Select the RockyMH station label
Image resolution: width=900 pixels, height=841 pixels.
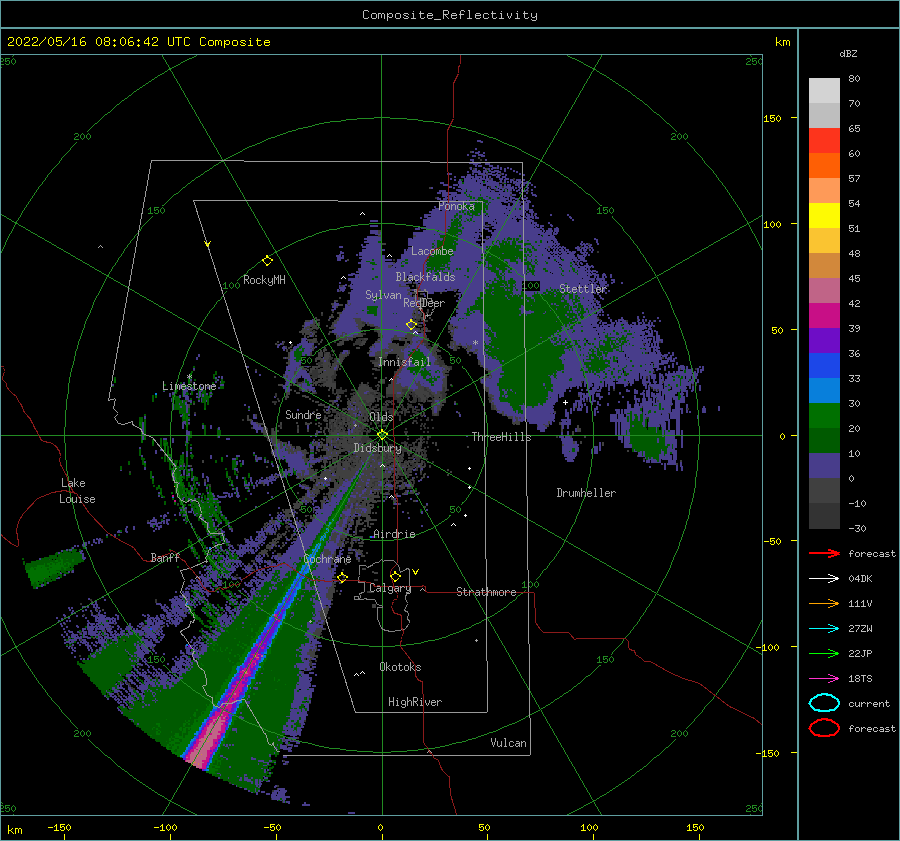(x=264, y=280)
